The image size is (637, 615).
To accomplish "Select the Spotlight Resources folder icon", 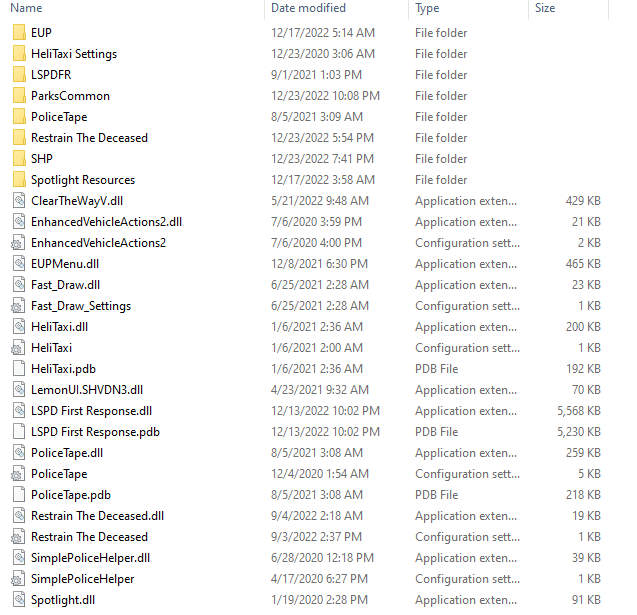I will (x=19, y=180).
